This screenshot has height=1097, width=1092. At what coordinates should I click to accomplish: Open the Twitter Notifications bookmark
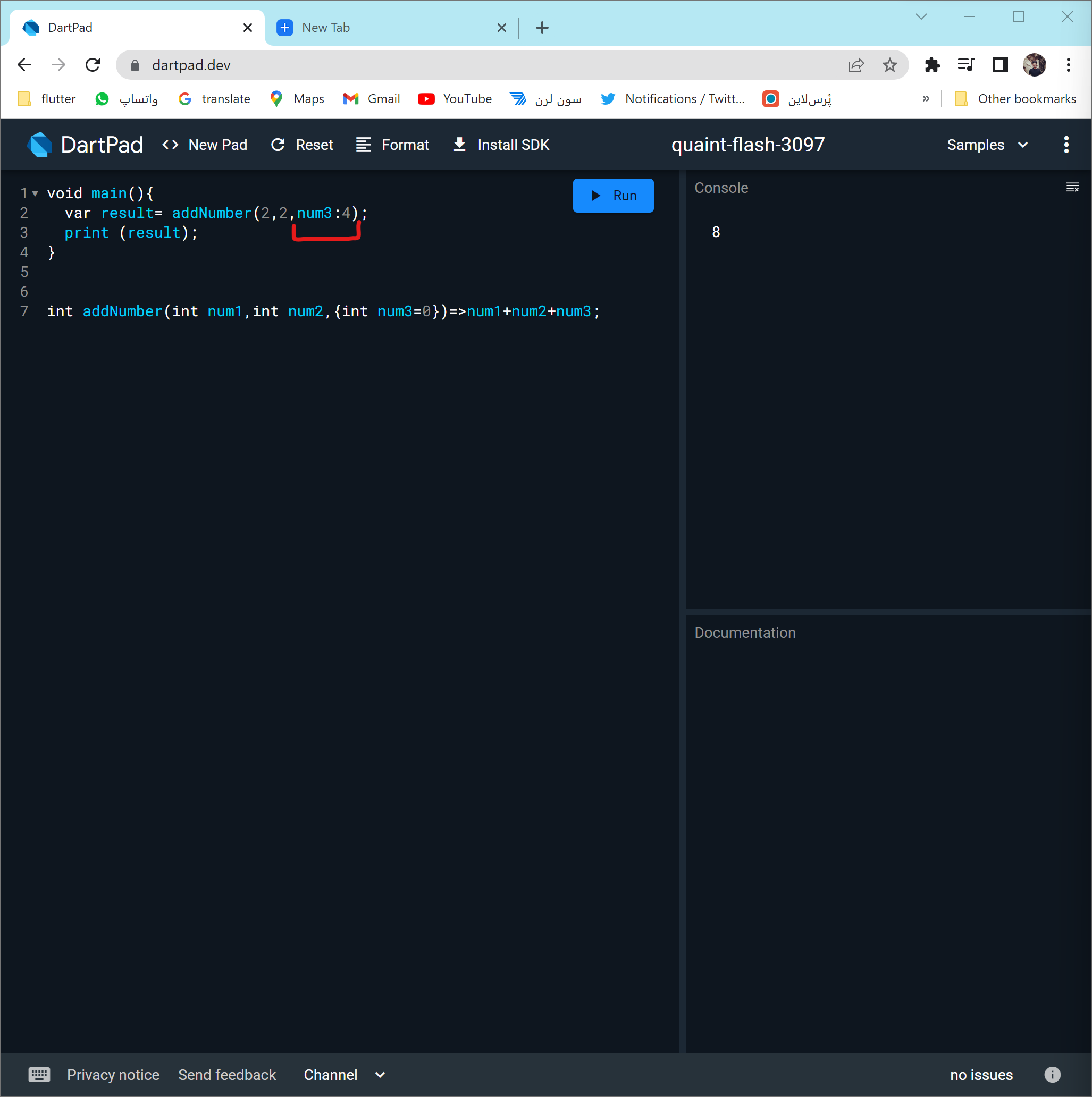(x=673, y=99)
